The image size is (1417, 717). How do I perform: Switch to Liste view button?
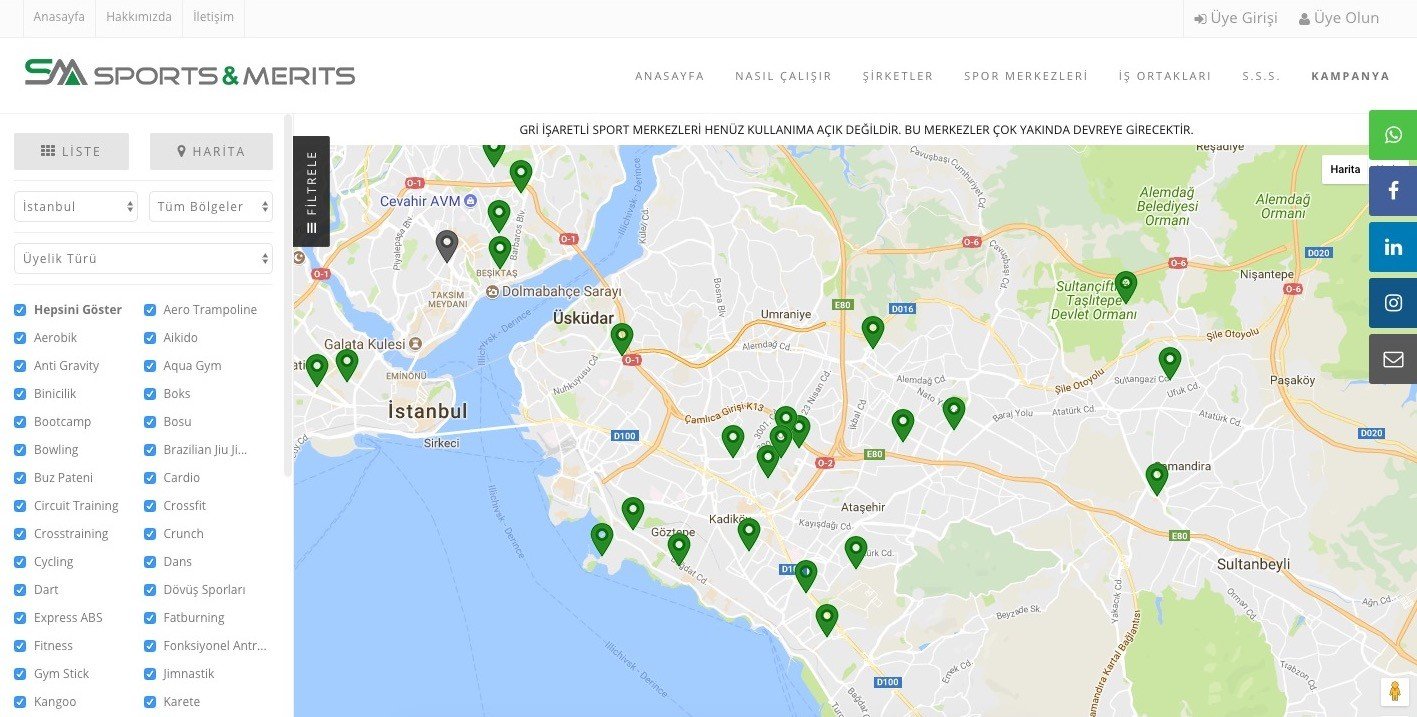71,152
